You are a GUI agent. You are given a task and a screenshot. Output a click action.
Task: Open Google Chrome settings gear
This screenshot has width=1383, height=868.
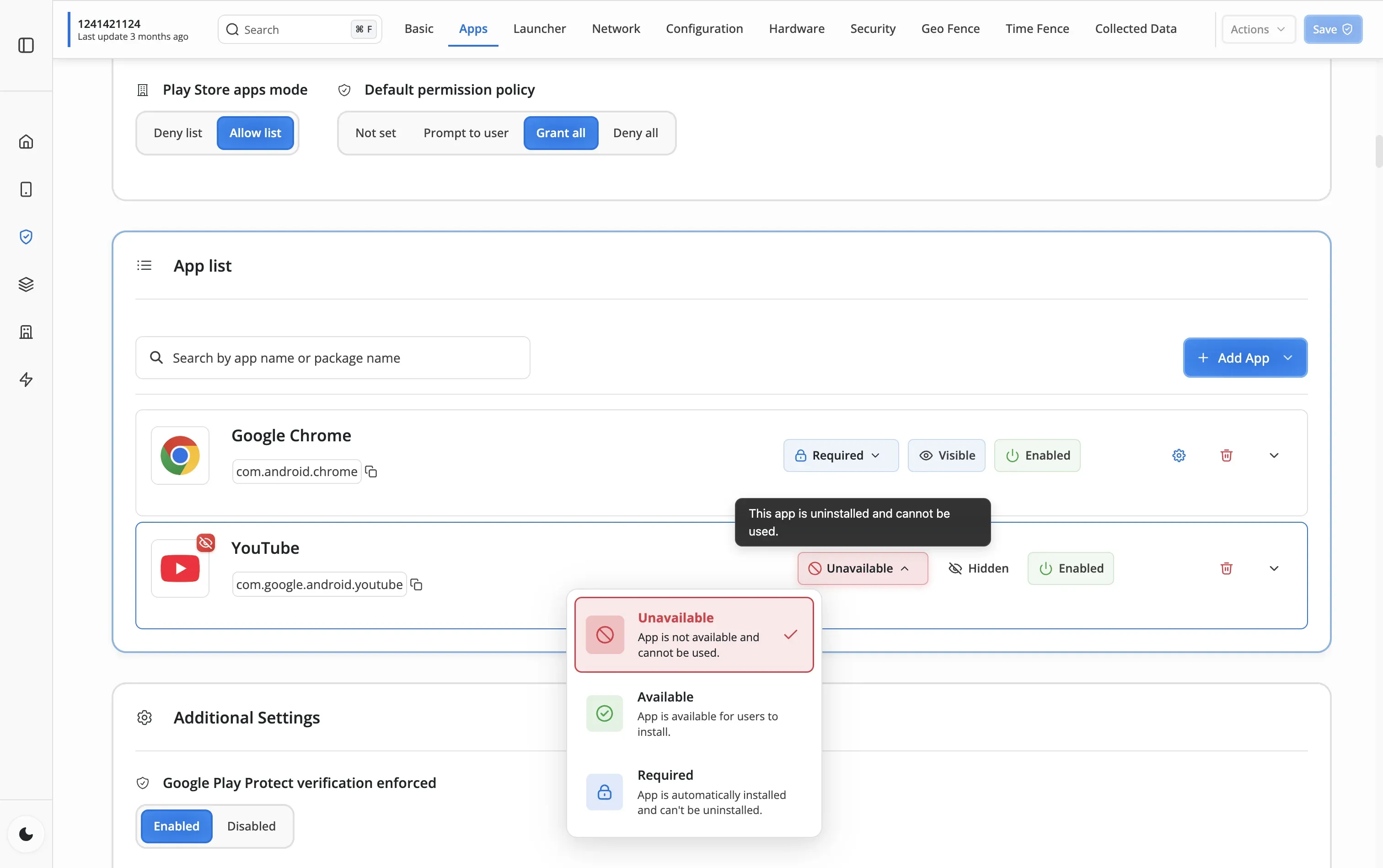pos(1179,456)
